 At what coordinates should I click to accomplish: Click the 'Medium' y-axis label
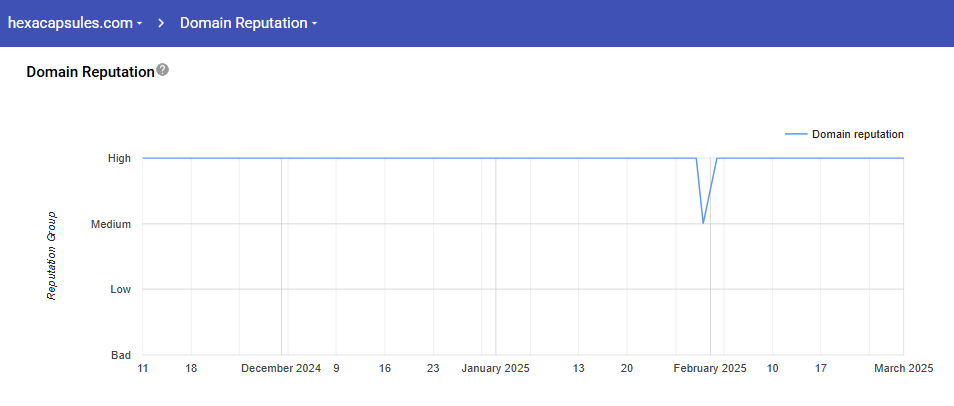tap(111, 224)
